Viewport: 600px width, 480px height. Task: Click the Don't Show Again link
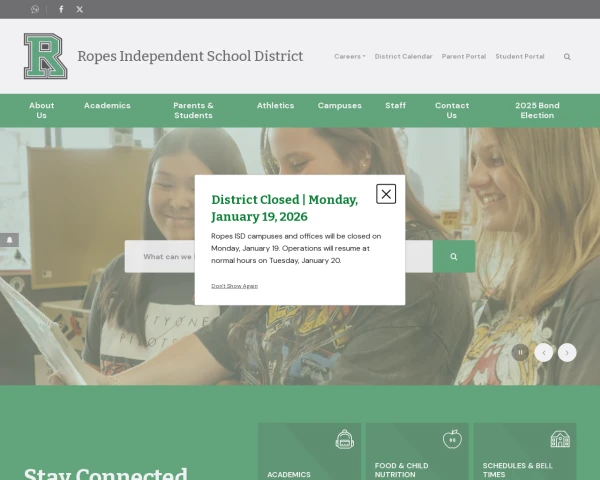click(x=234, y=286)
